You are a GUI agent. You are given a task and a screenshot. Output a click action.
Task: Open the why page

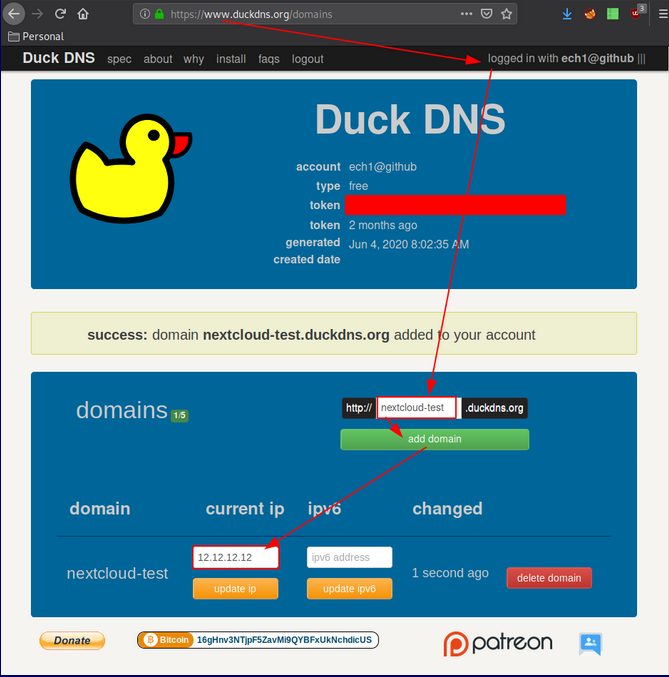193,59
